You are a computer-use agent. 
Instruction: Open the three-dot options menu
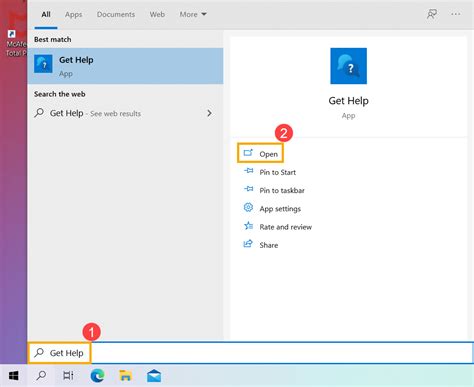pyautogui.click(x=456, y=14)
